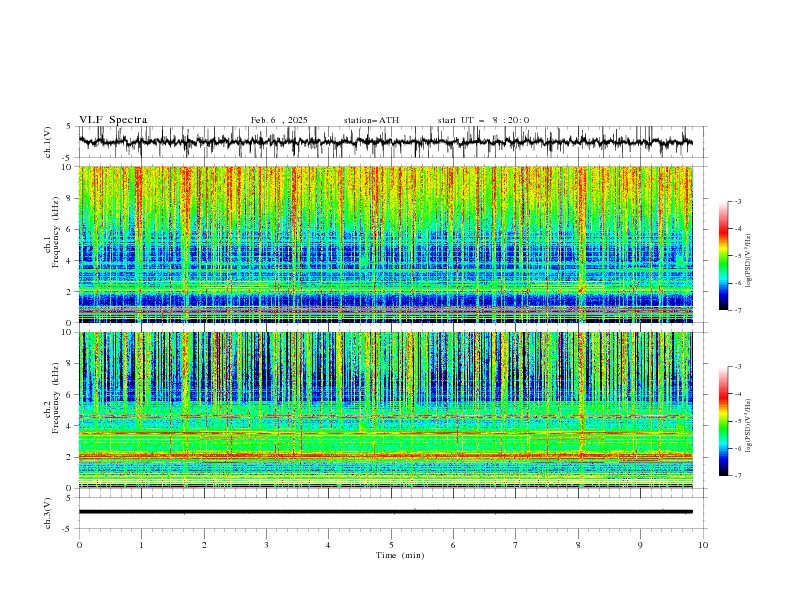
Task: Click the ch.2 spectrogram panel
Action: pos(386,410)
